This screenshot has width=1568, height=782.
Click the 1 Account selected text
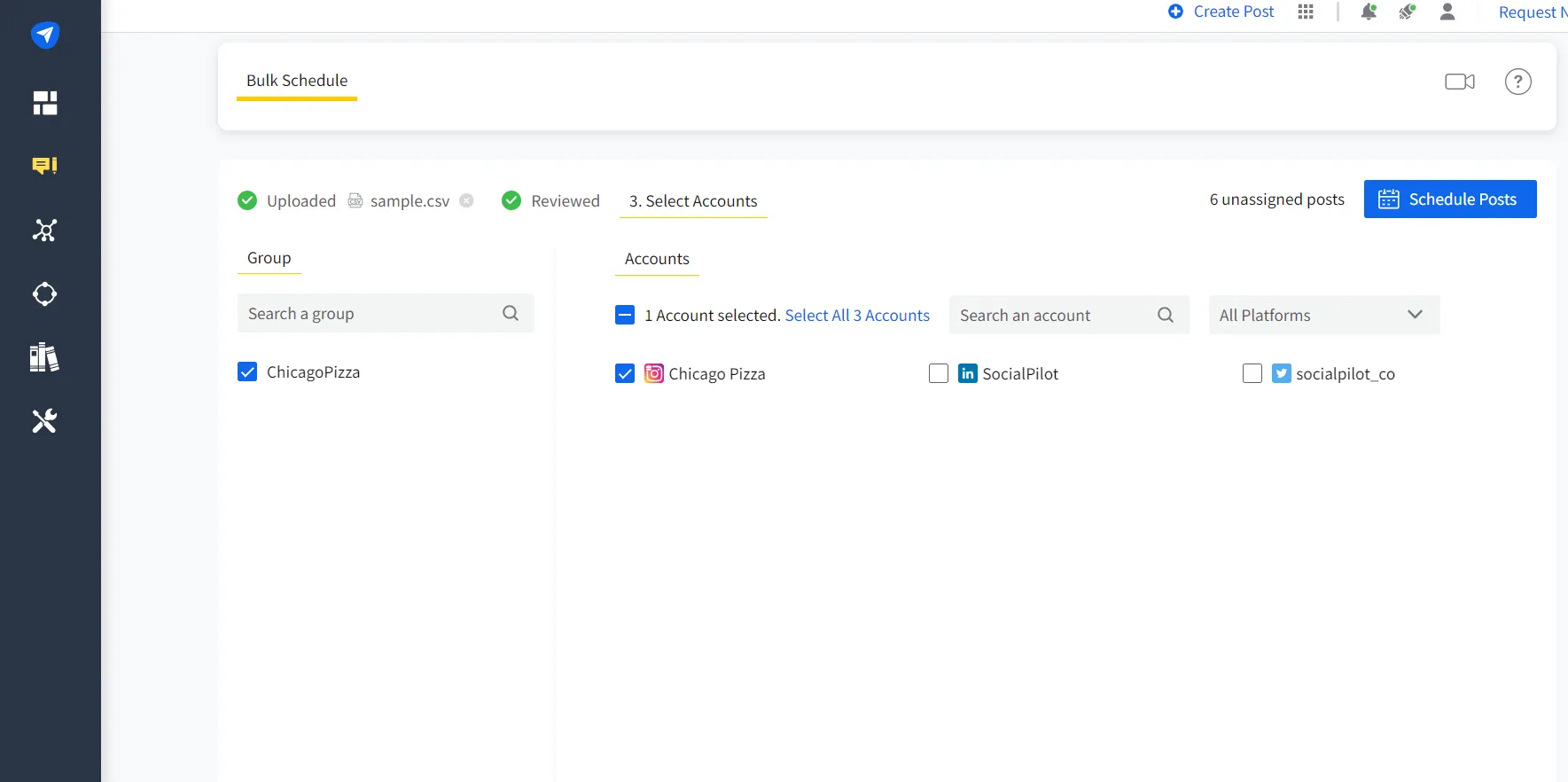[713, 316]
